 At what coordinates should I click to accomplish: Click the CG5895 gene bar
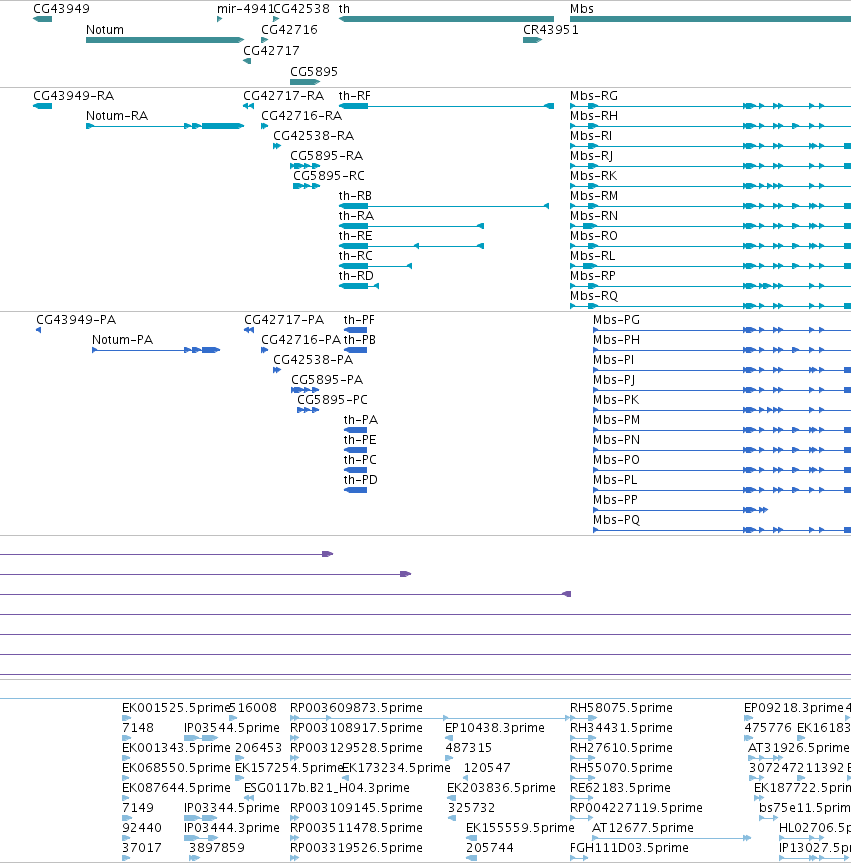[x=305, y=82]
